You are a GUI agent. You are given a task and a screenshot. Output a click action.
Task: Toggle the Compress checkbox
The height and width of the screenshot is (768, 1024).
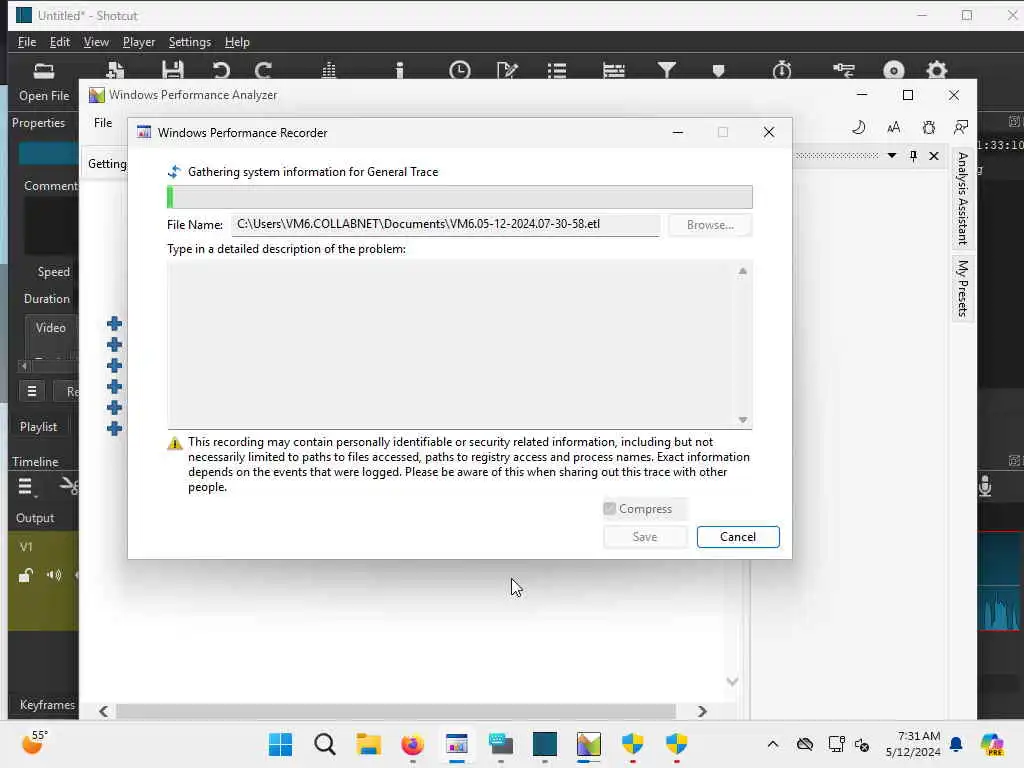[x=609, y=508]
